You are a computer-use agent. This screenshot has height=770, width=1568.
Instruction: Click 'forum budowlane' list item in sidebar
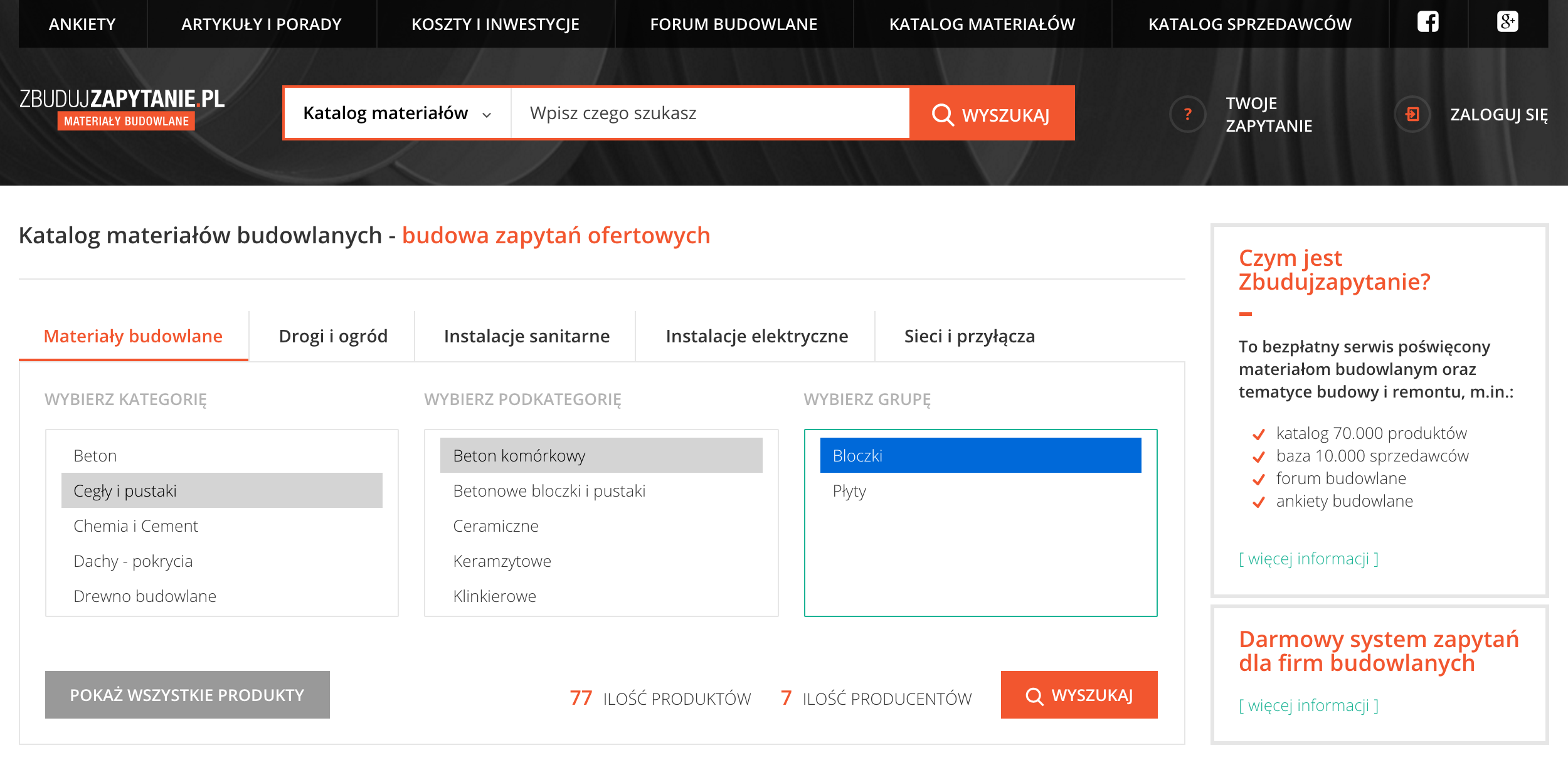click(x=1341, y=478)
